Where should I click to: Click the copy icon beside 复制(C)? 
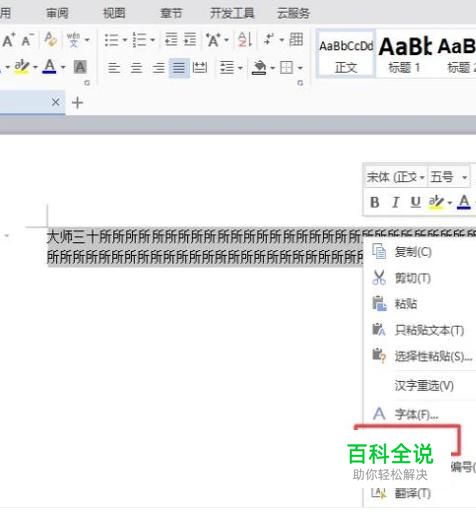pyautogui.click(x=379, y=252)
